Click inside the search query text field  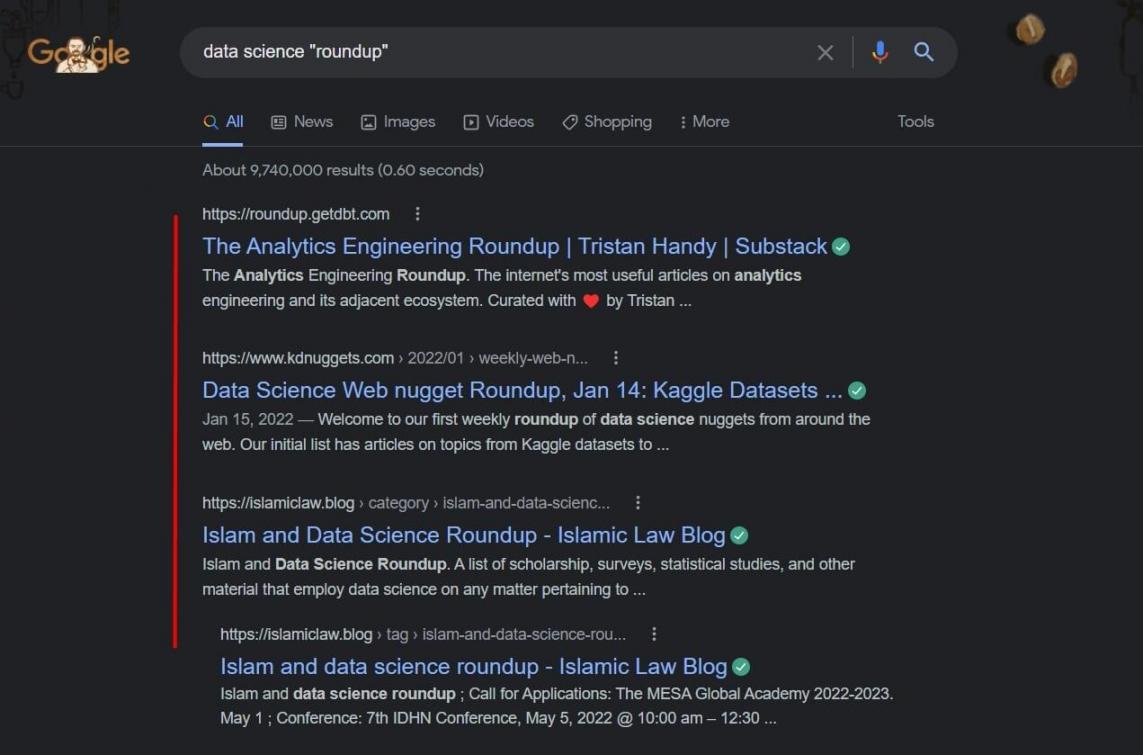500,52
